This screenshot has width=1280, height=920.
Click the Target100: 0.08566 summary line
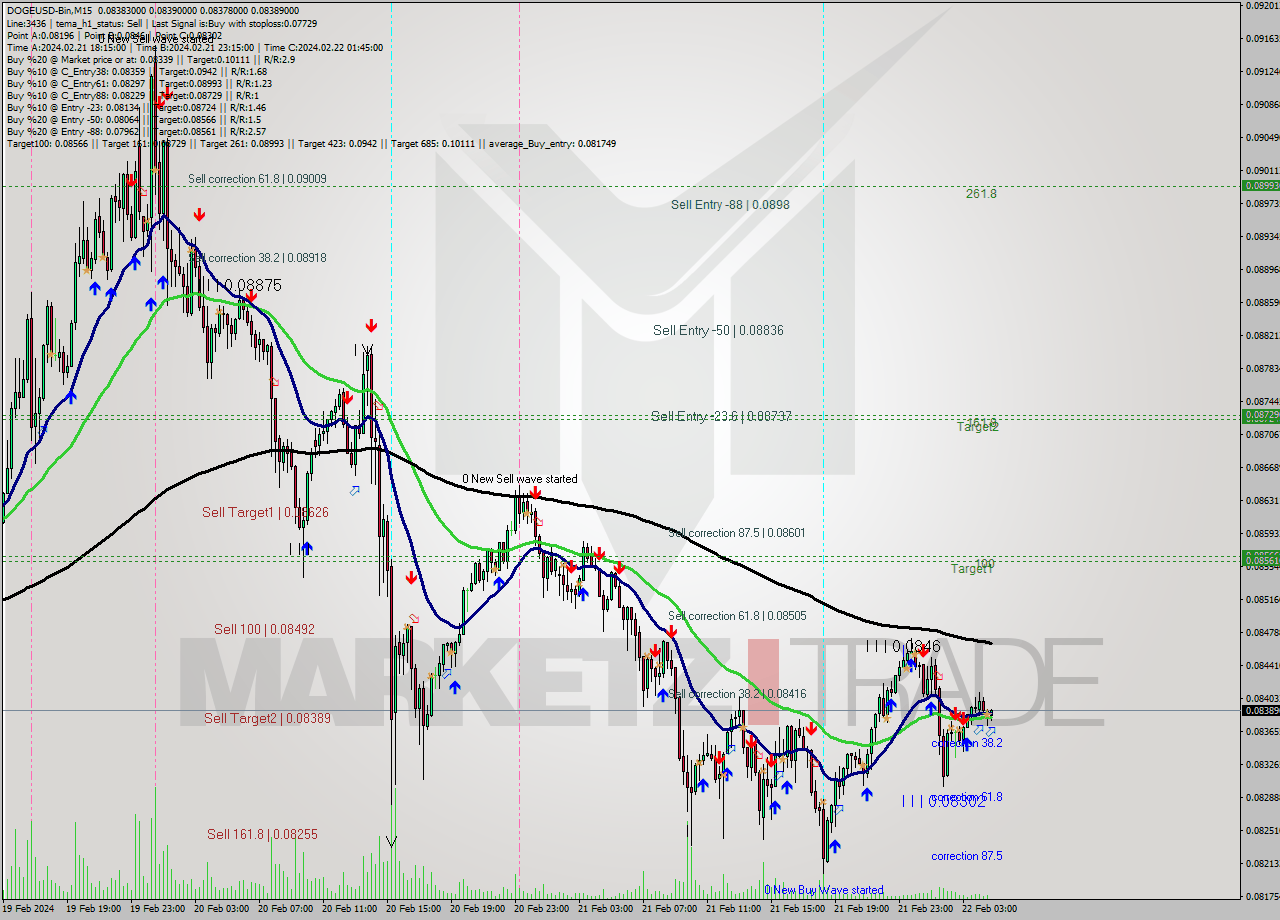[311, 143]
